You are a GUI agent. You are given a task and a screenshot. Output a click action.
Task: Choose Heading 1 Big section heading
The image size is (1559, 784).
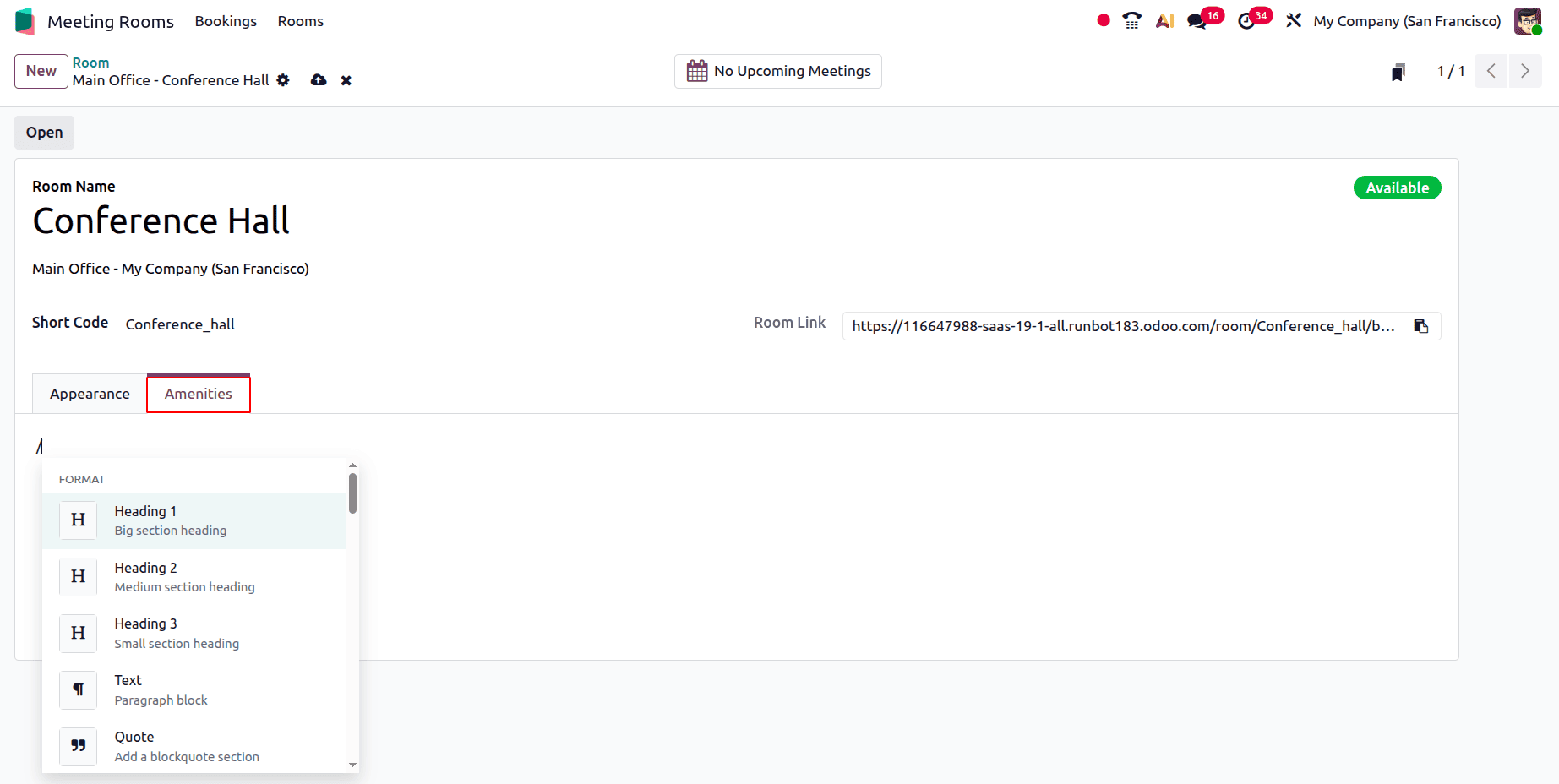194,520
